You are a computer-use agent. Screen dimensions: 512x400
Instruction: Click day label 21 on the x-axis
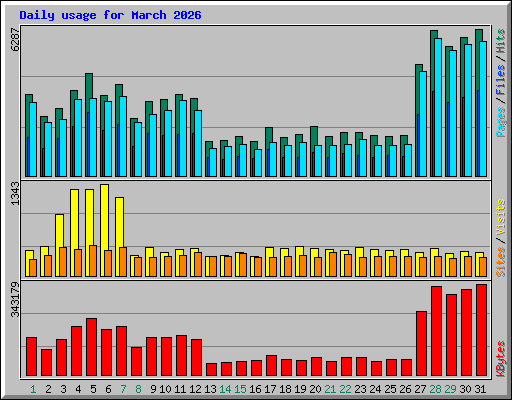330,389
